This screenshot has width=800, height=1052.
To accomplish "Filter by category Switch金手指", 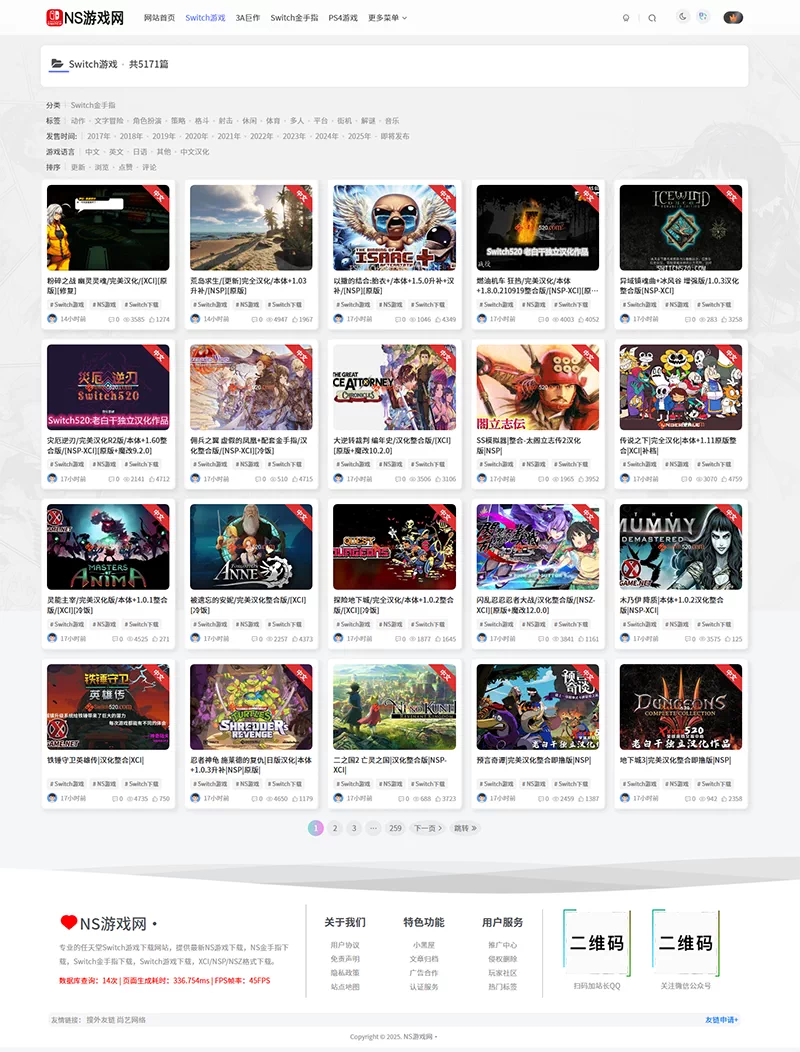I will pyautogui.click(x=93, y=105).
